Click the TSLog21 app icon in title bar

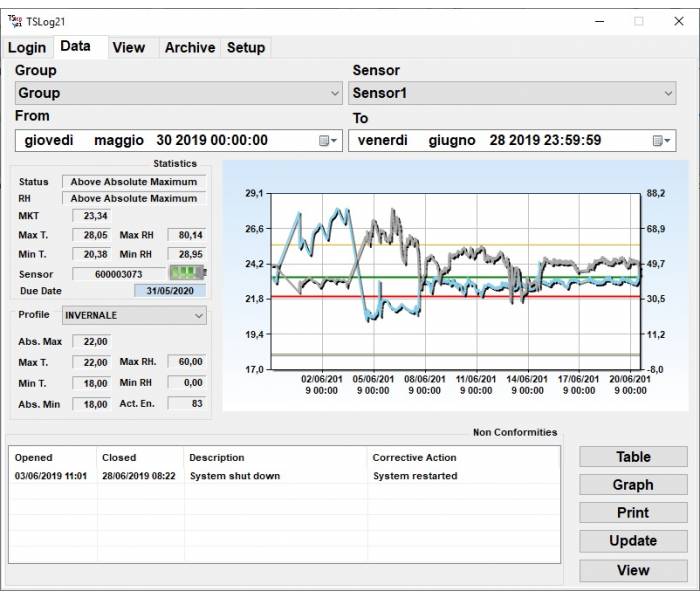click(15, 21)
